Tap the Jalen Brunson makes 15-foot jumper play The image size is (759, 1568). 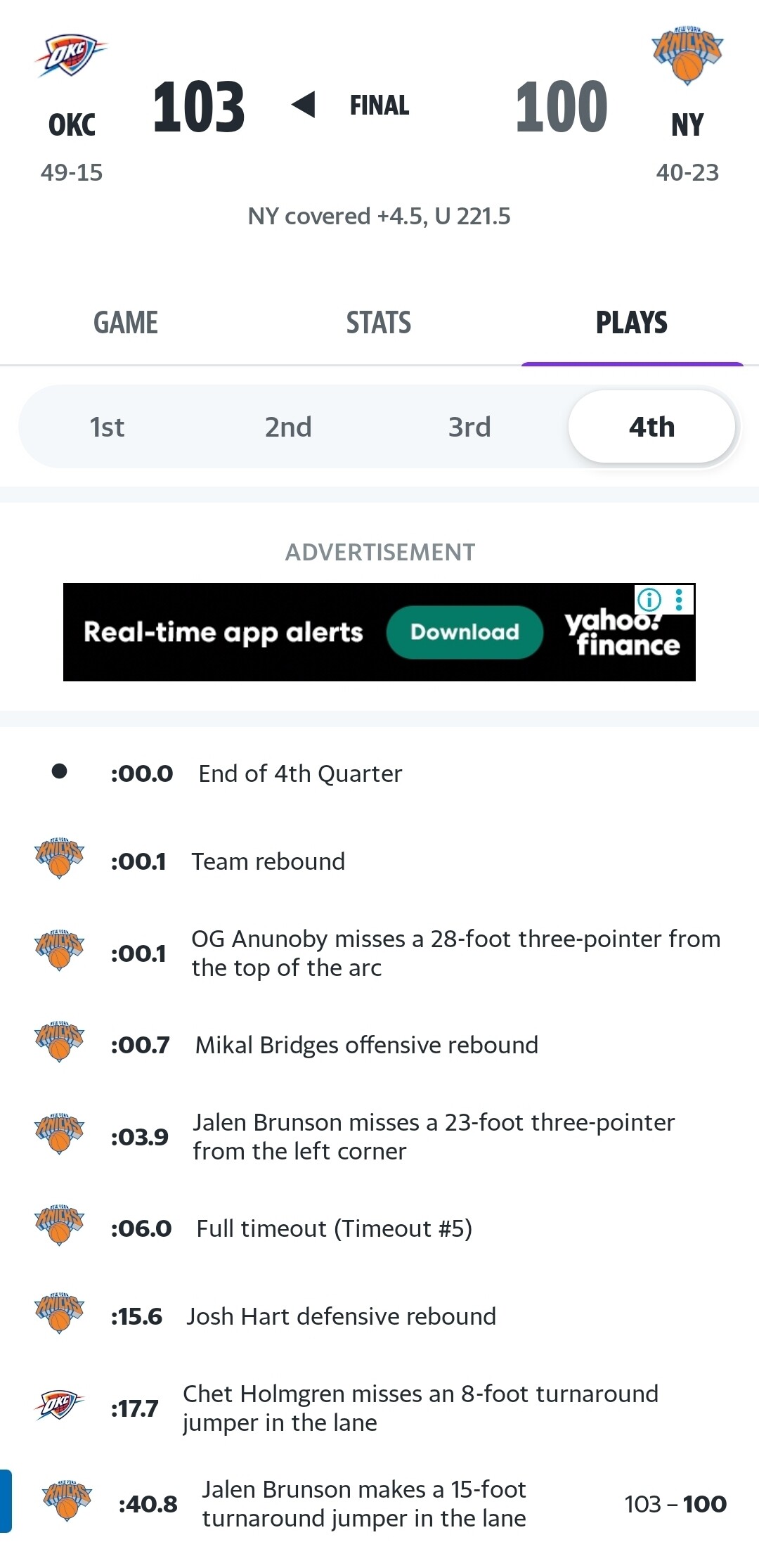[379, 1503]
